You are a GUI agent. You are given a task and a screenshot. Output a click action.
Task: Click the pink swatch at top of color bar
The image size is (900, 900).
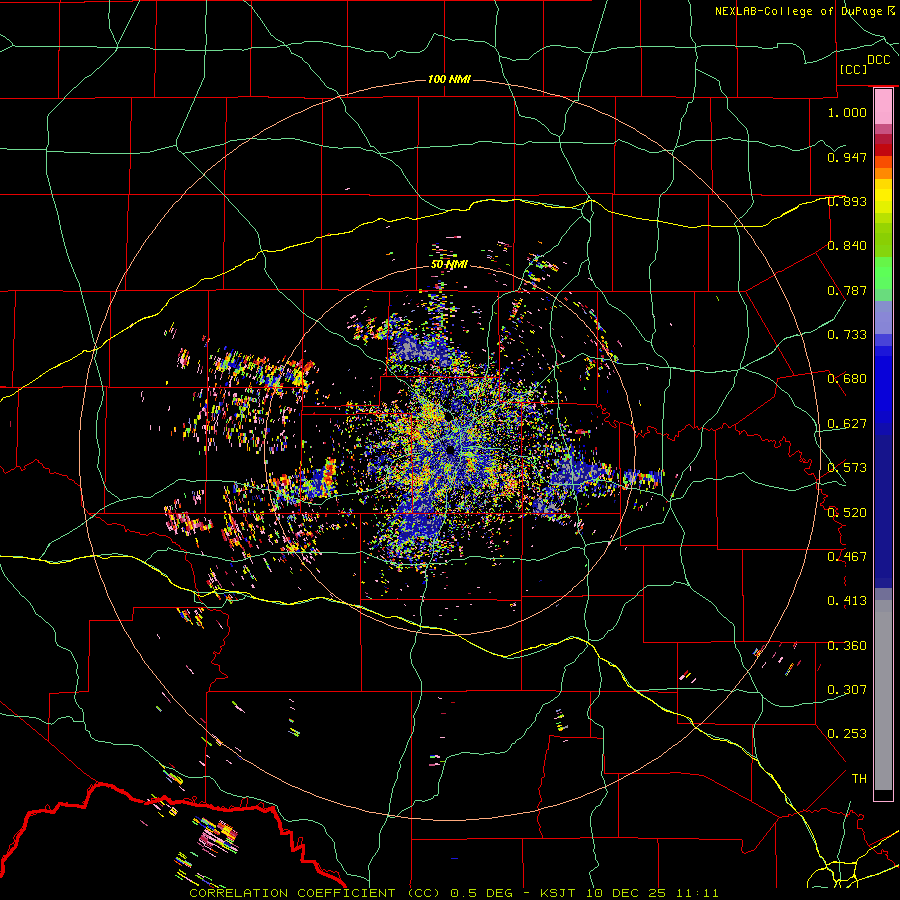point(883,106)
